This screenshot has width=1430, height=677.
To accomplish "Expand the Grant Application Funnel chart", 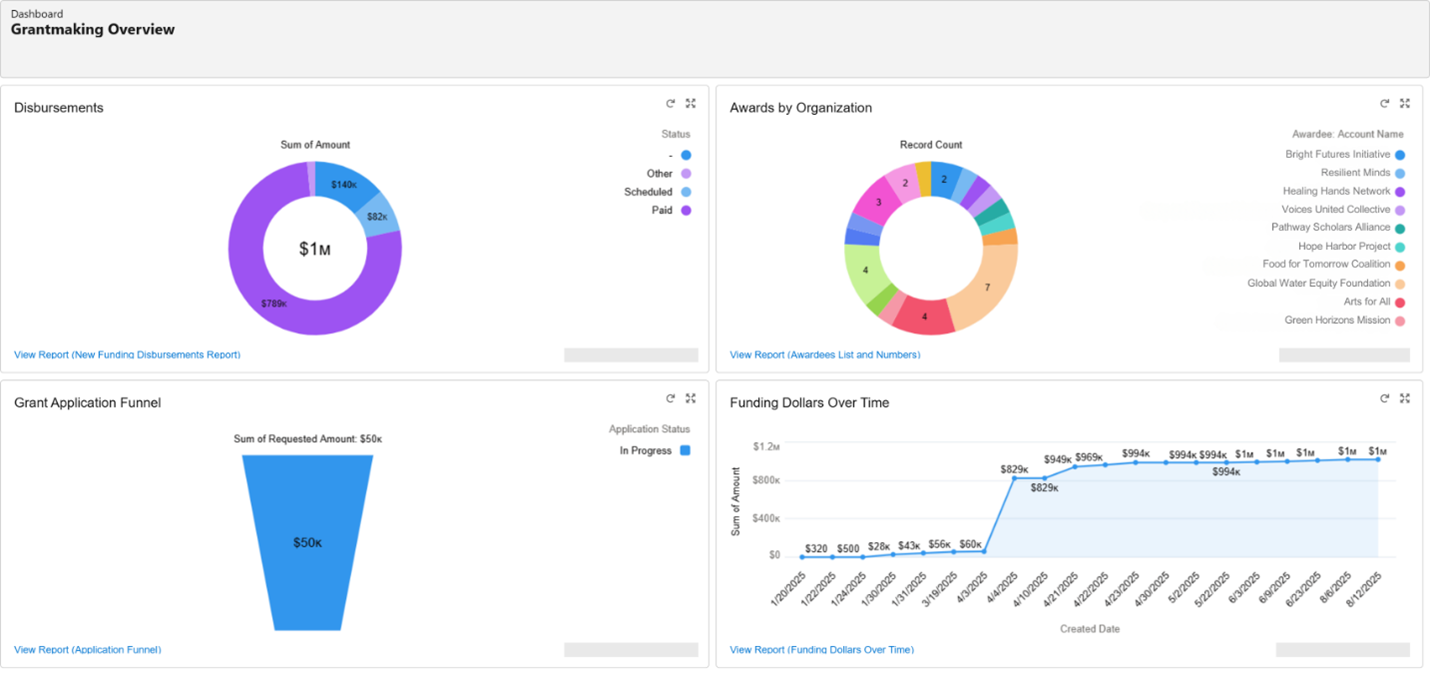I will point(690,398).
